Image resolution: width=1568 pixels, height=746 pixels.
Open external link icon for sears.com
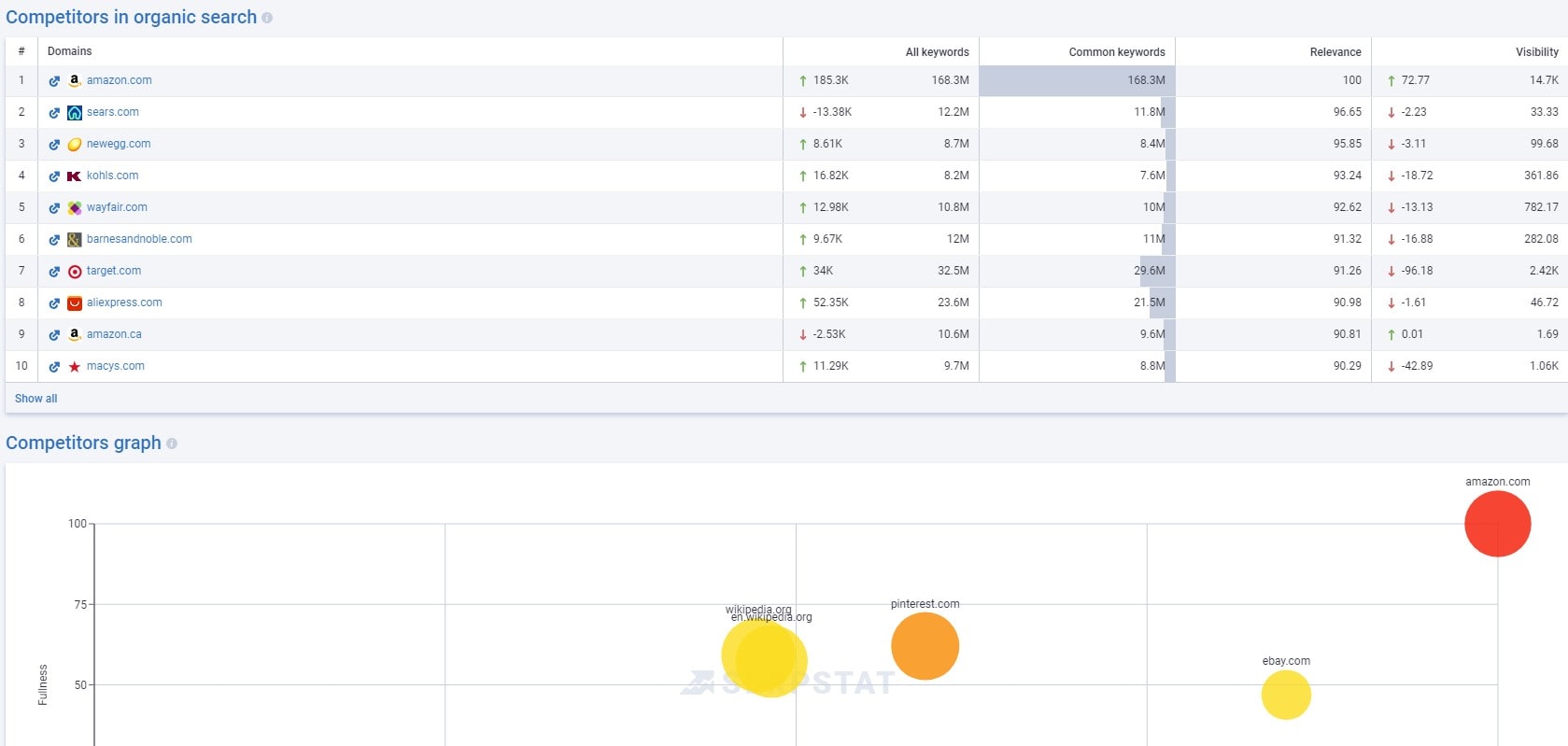[54, 113]
